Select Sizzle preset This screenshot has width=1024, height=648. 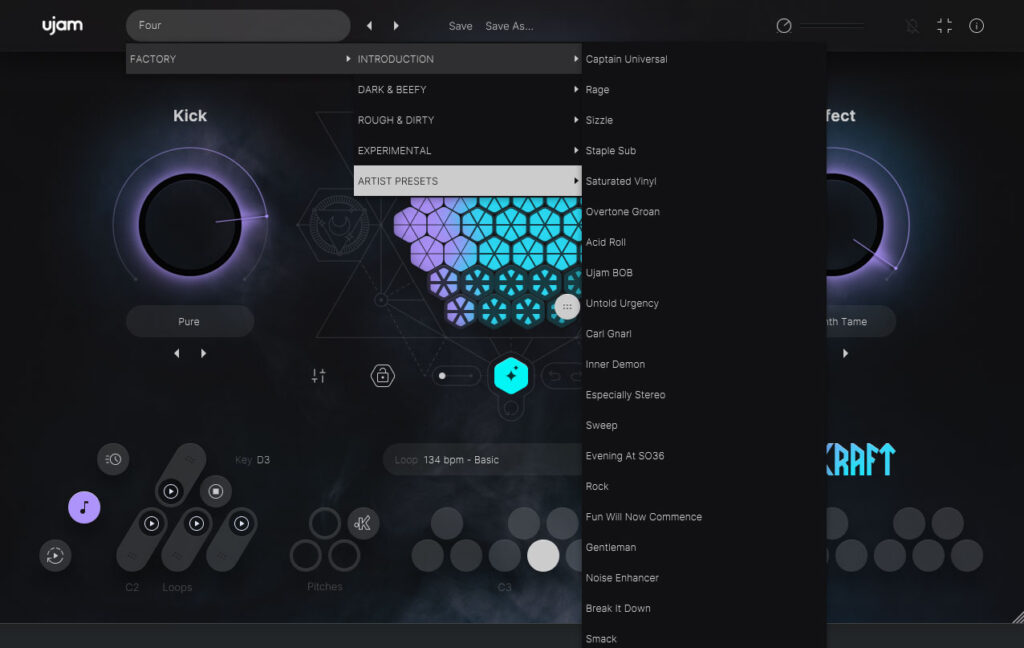tap(704, 120)
